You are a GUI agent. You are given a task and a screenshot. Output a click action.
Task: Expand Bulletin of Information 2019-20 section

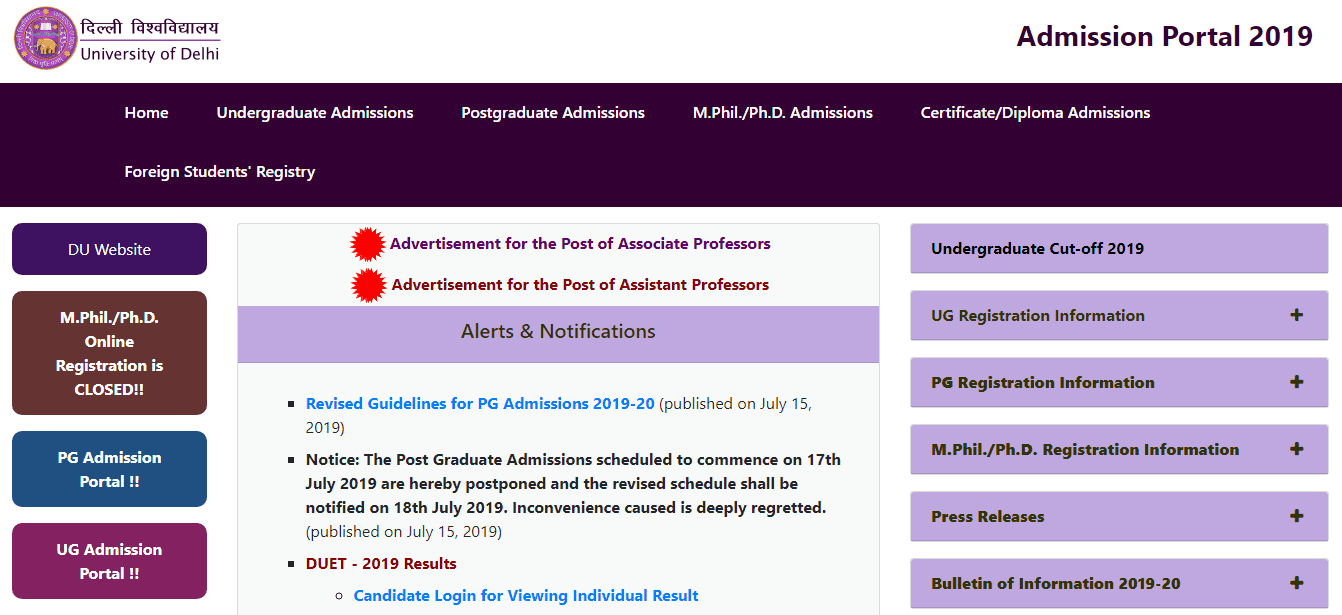click(x=1296, y=583)
